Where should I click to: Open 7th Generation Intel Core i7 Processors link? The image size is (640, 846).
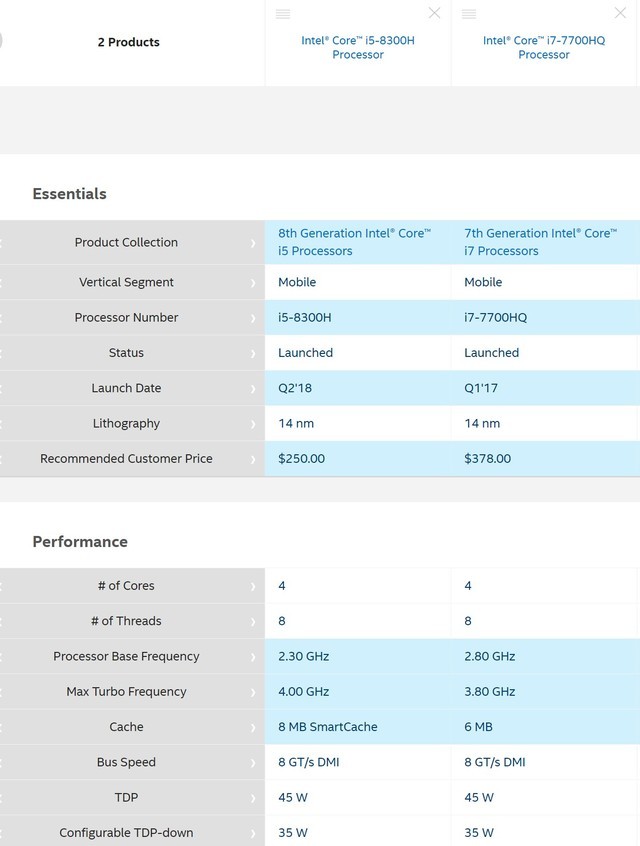tap(540, 242)
